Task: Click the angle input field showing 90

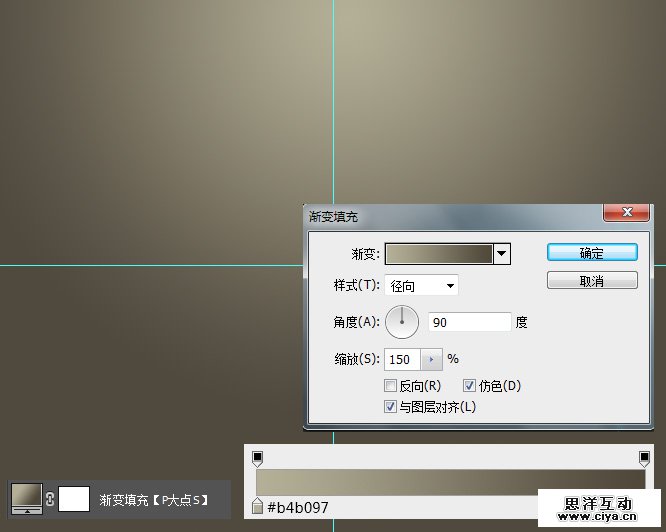Action: coord(469,322)
